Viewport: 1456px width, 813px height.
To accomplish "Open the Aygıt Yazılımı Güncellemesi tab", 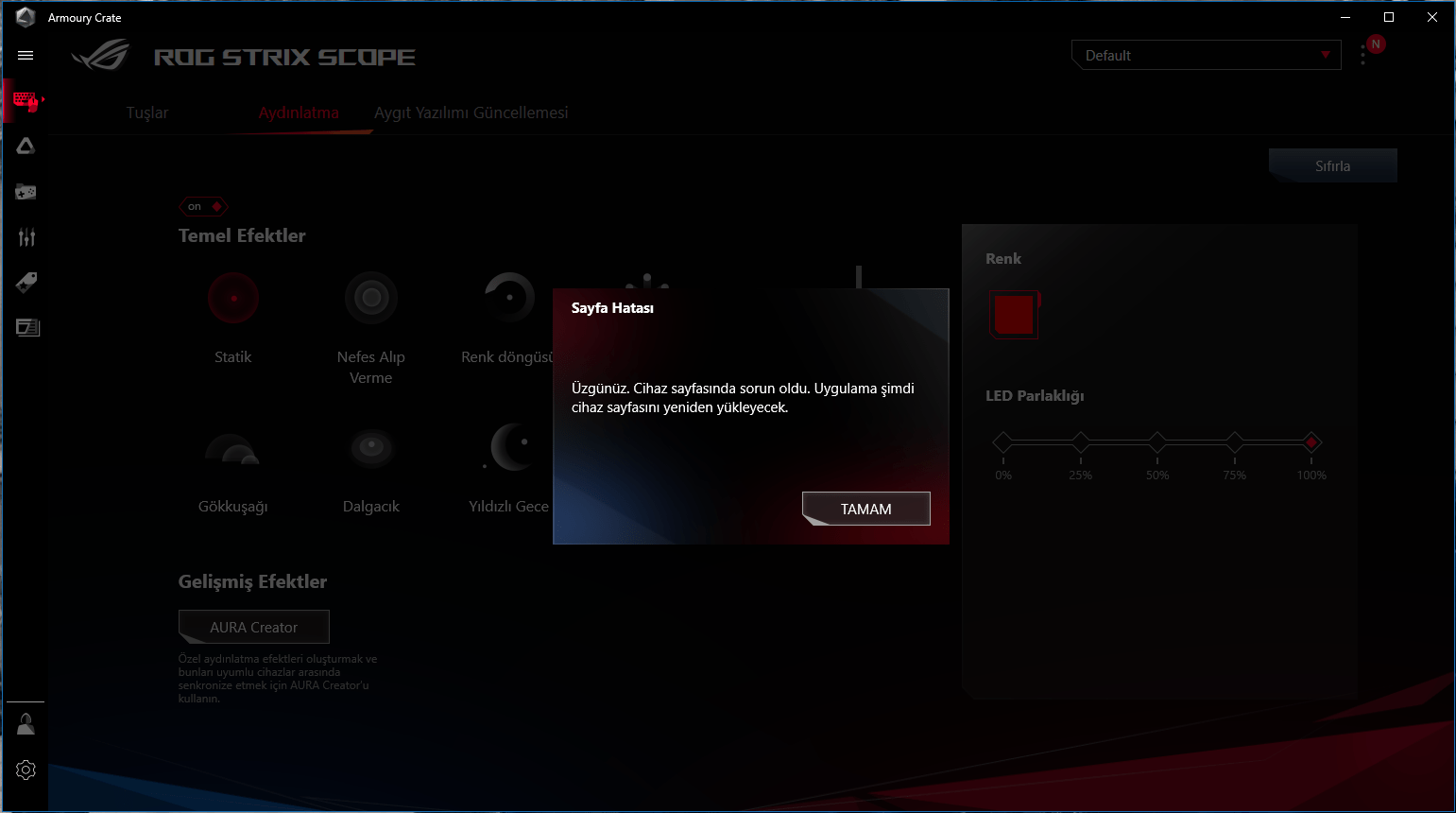I will 471,112.
